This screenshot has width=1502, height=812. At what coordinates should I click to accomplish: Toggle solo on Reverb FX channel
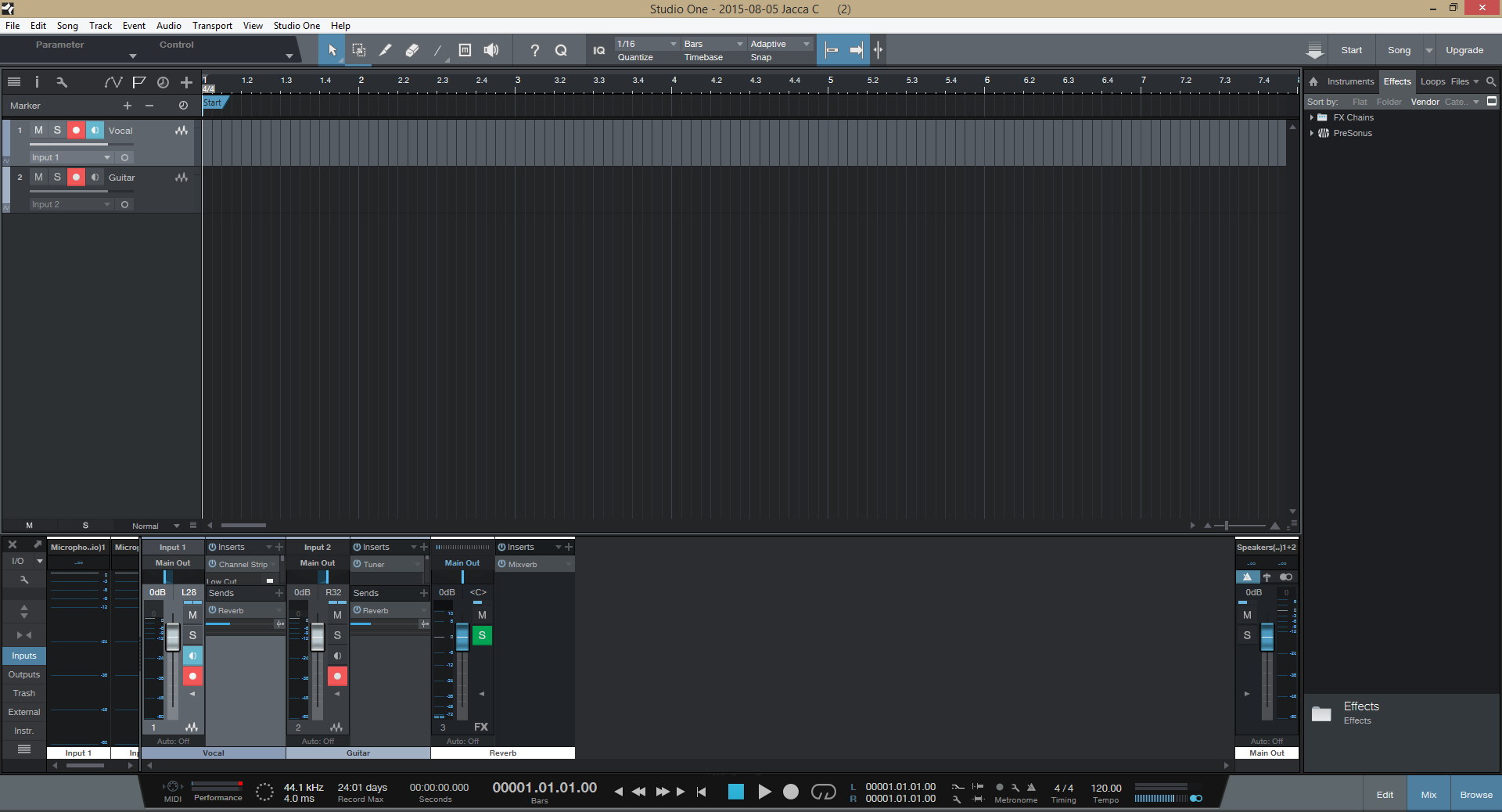pyautogui.click(x=482, y=635)
